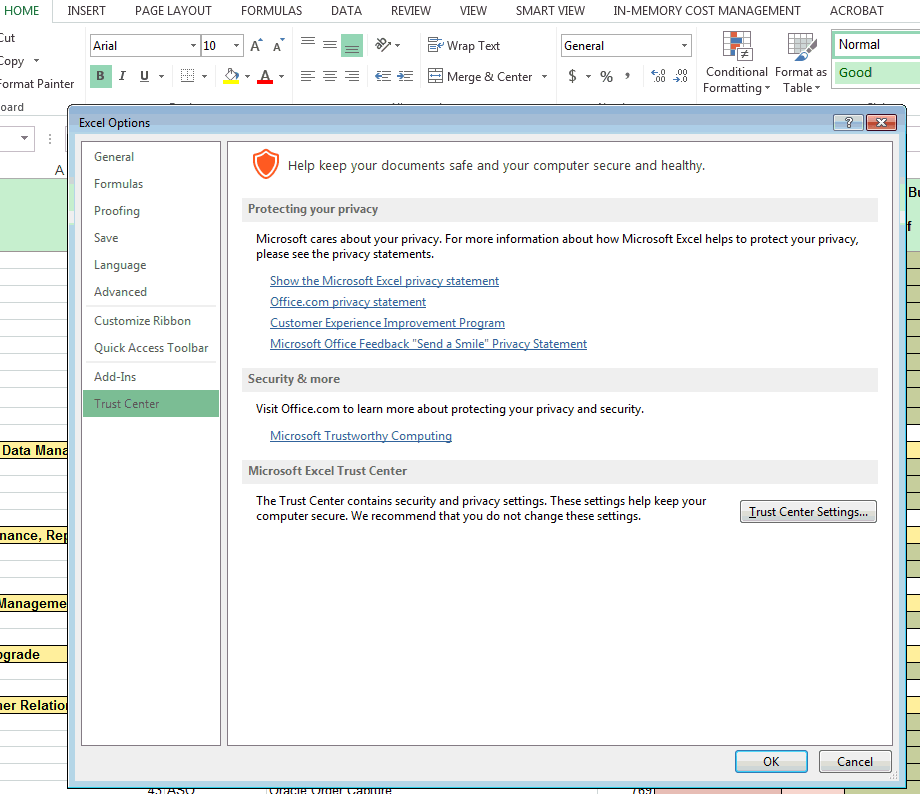920x794 pixels.
Task: Apply Middle Align to cells
Action: 330,45
